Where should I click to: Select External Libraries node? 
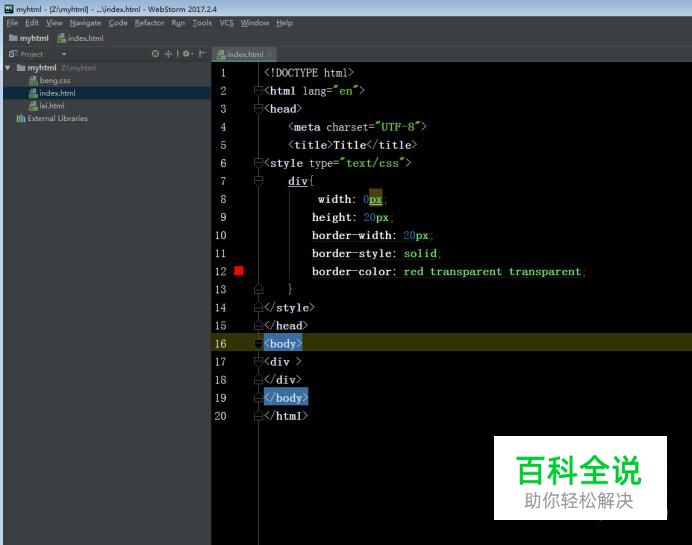click(x=52, y=119)
